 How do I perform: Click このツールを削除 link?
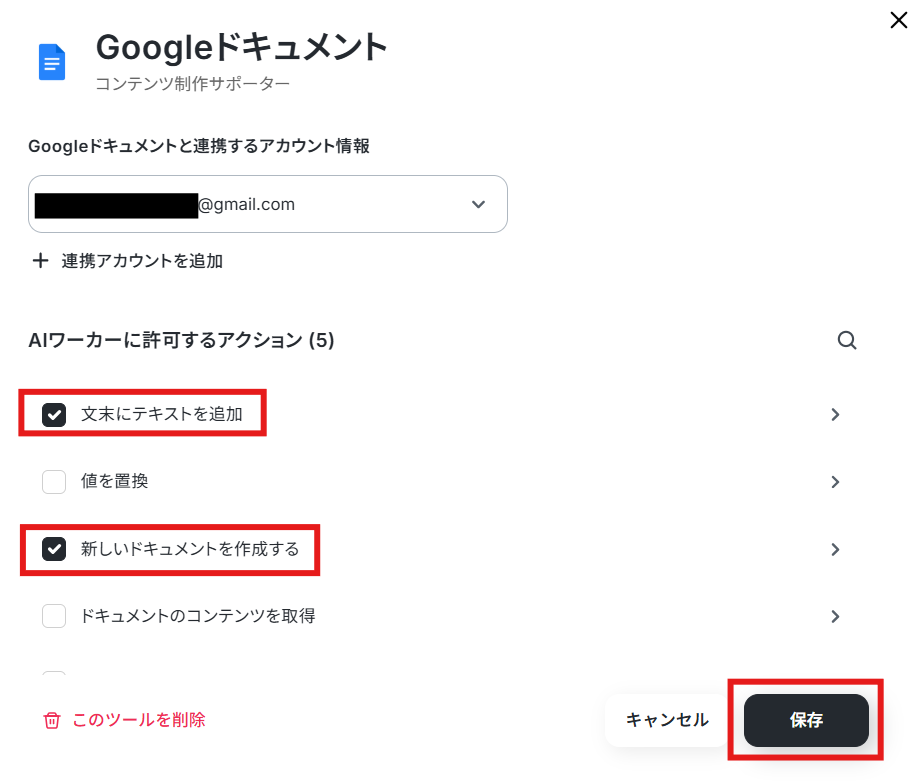click(139, 720)
